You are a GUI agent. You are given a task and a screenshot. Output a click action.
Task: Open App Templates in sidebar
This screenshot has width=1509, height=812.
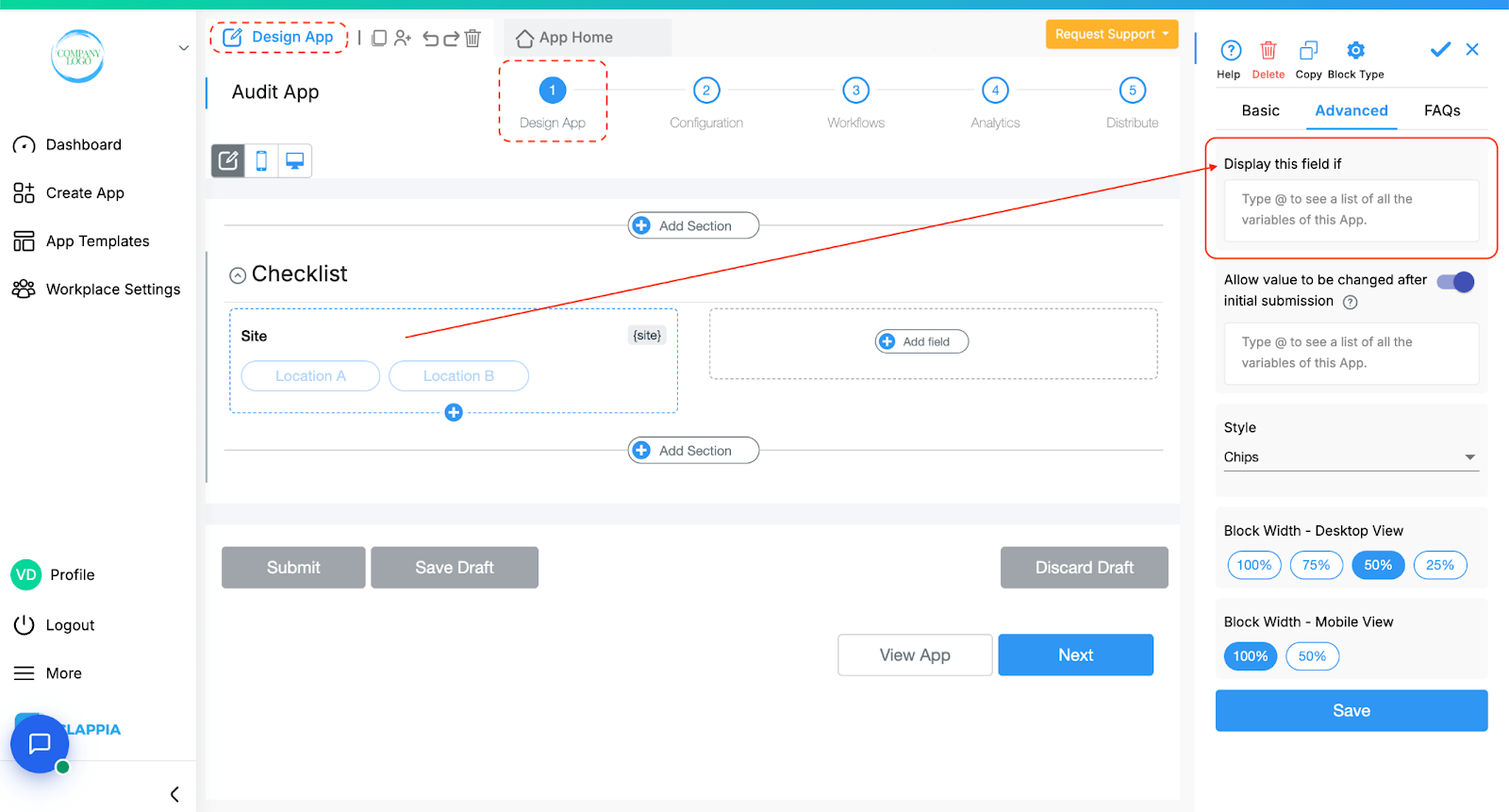point(81,240)
